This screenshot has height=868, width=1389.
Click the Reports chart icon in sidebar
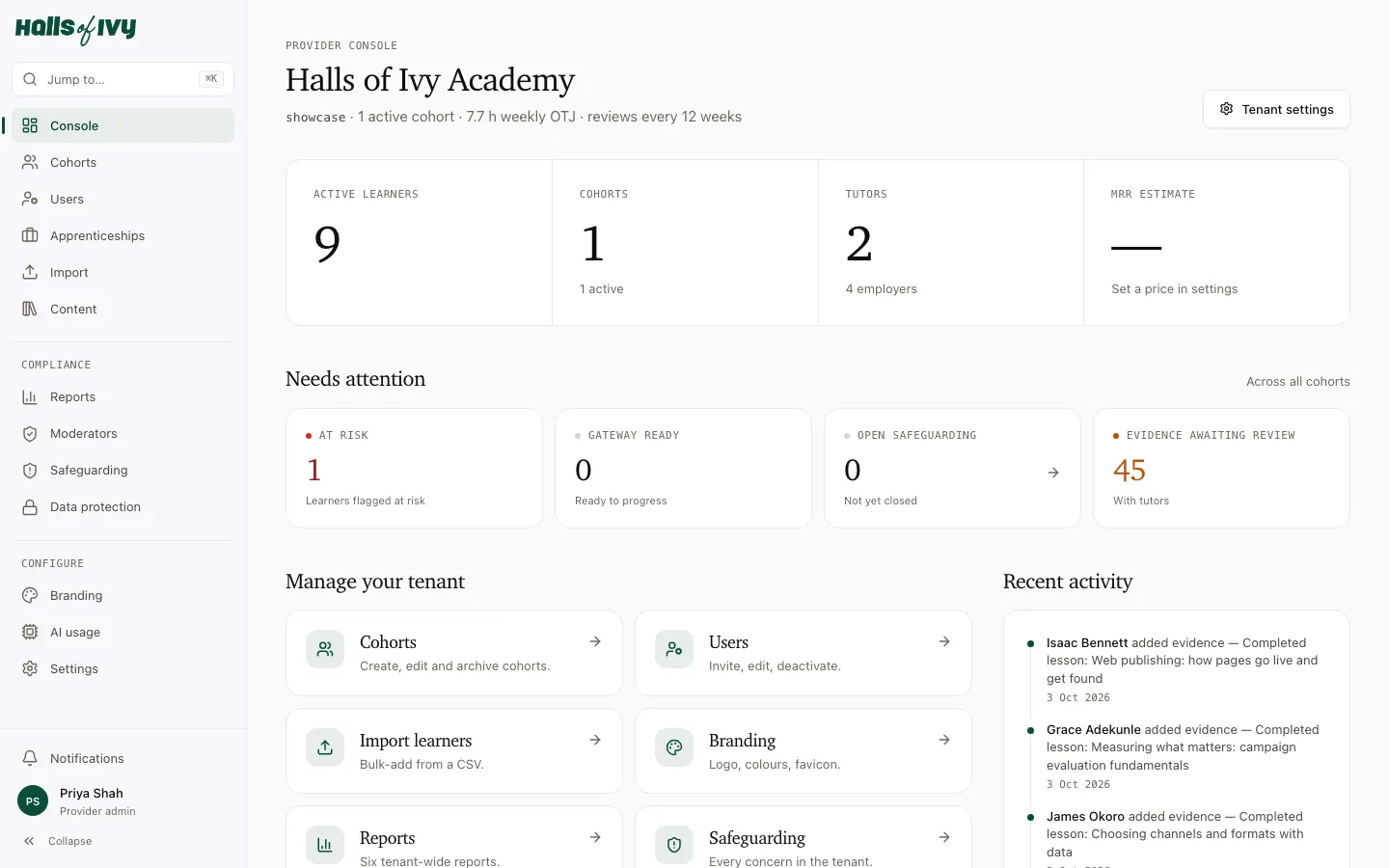30,396
